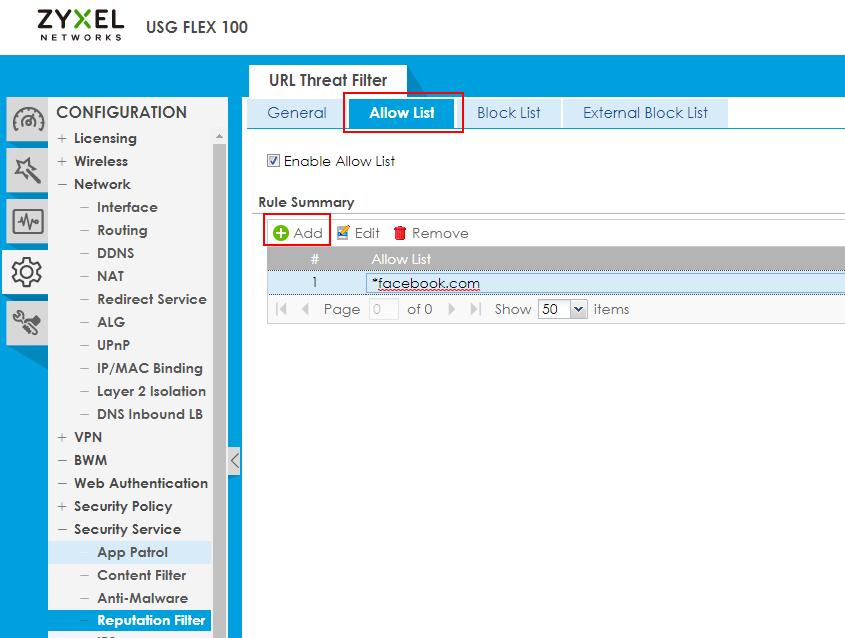Open the Monitor waveform icon
Screen dimensions: 845x638
coord(27,221)
